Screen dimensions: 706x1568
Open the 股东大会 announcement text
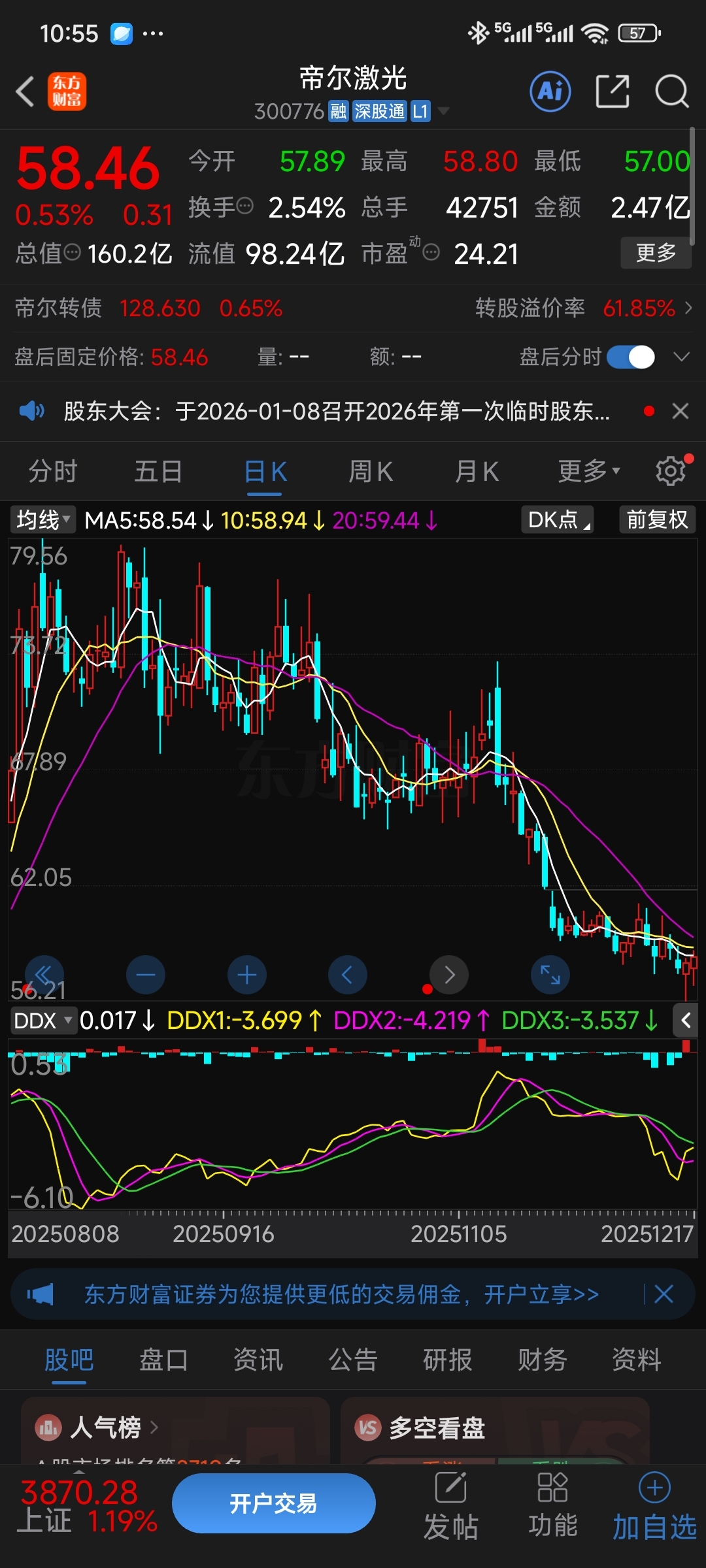pyautogui.click(x=337, y=411)
